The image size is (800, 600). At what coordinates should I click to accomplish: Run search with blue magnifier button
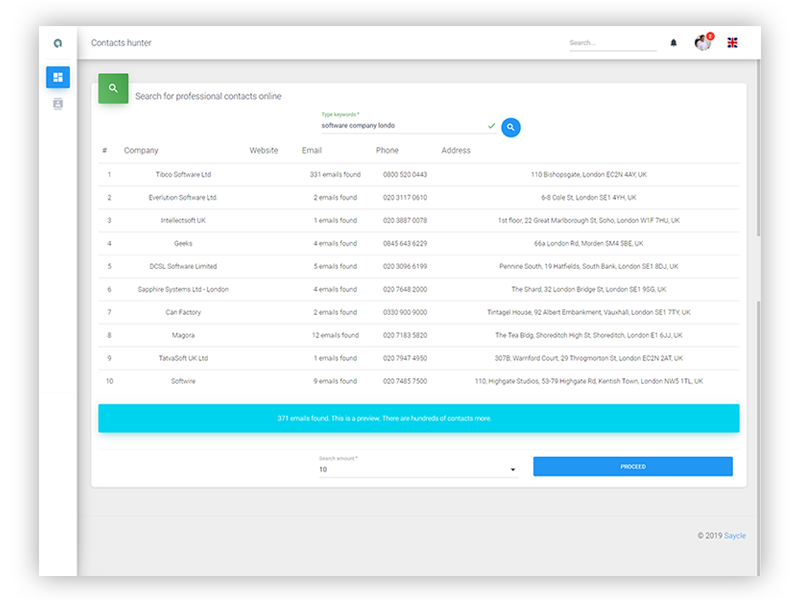pyautogui.click(x=511, y=127)
